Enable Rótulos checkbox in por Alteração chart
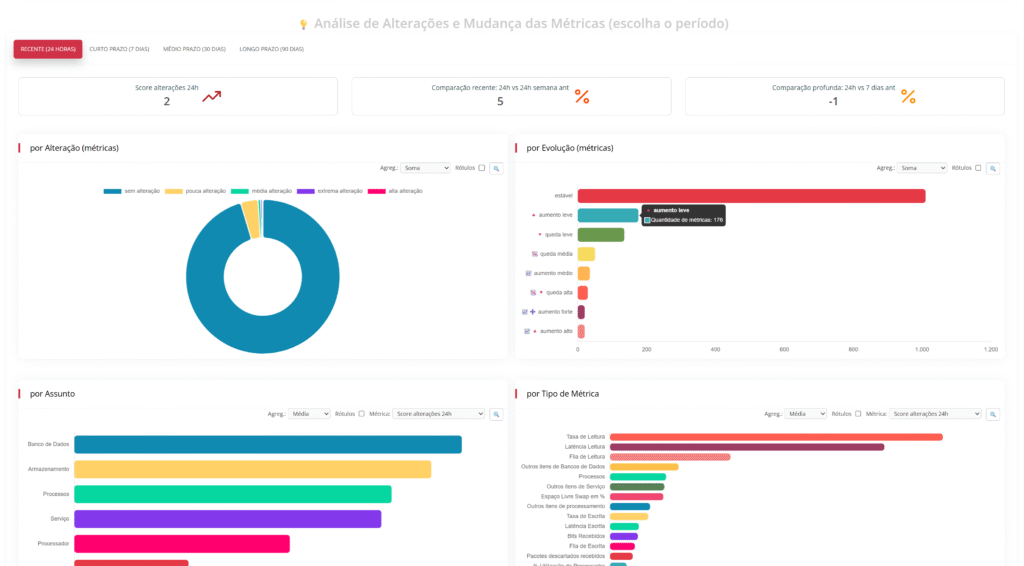The height and width of the screenshot is (566, 1024). (x=481, y=168)
